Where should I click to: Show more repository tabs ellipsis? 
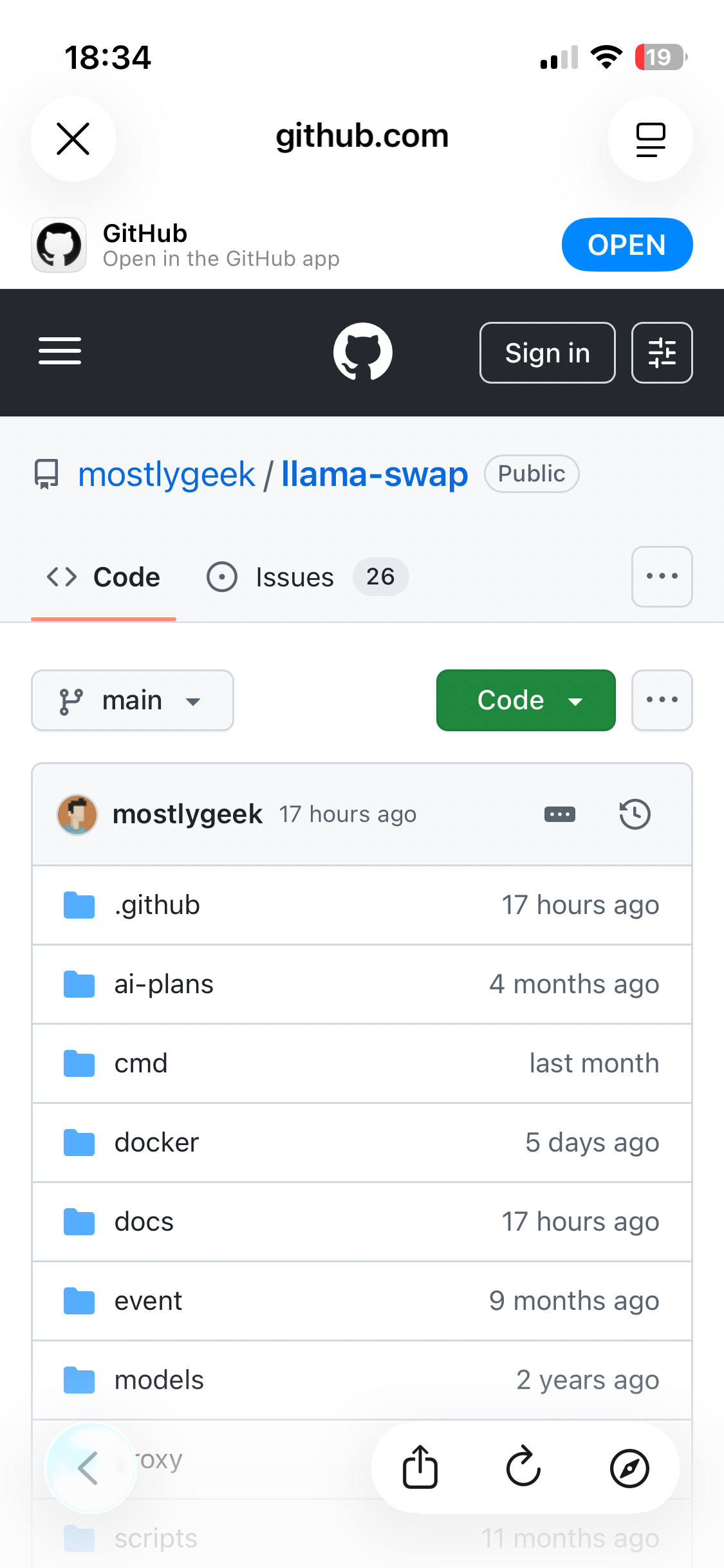(662, 577)
